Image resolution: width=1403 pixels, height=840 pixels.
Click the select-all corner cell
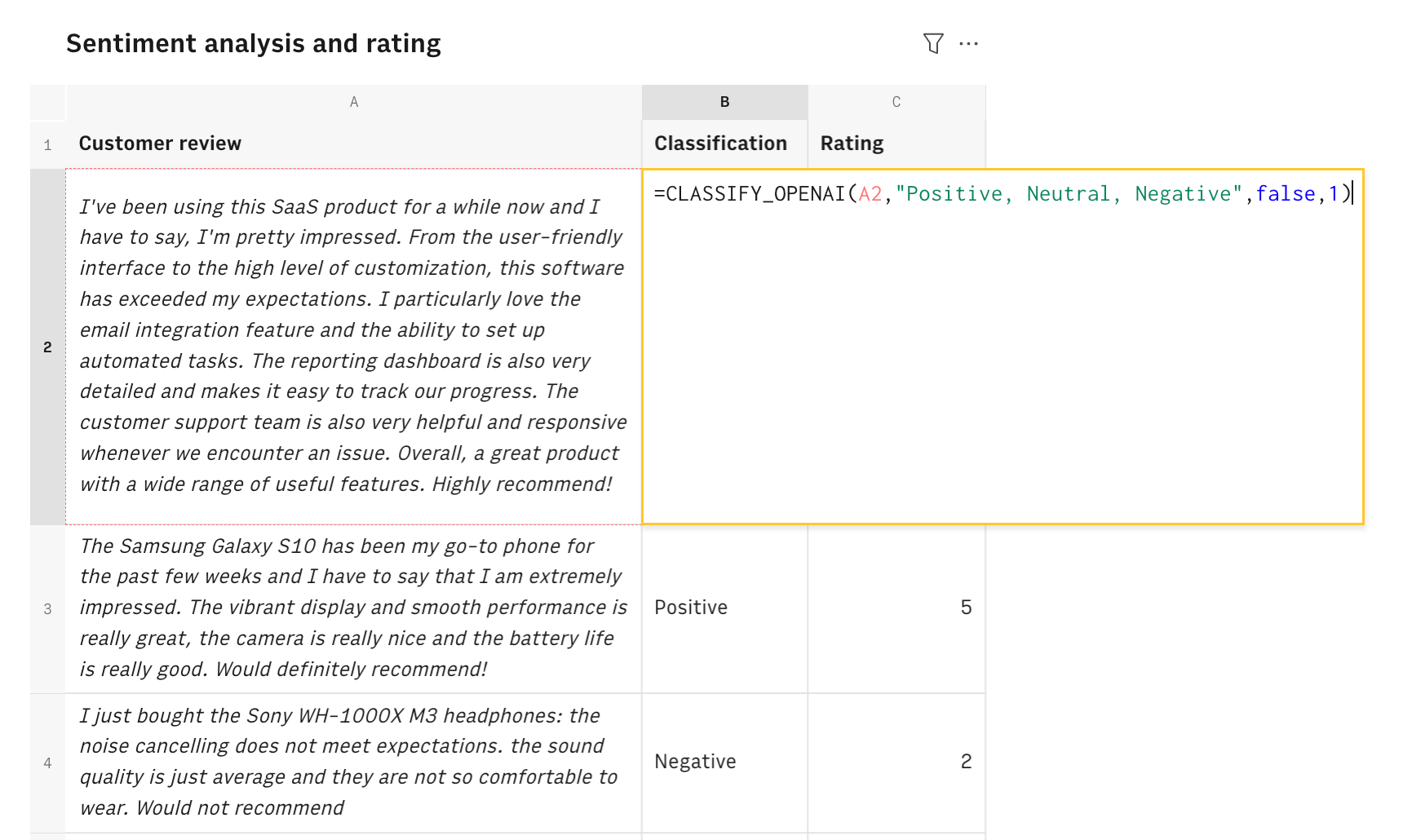pos(47,102)
